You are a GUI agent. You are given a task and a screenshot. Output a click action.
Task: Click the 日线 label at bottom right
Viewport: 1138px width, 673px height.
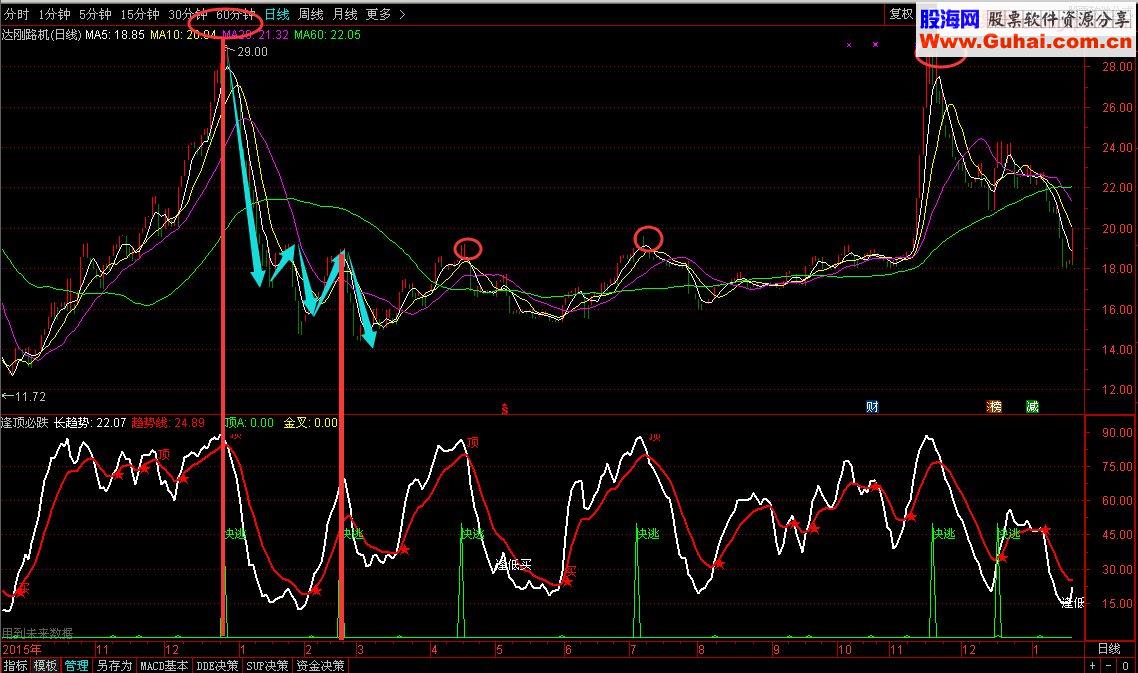(1109, 648)
